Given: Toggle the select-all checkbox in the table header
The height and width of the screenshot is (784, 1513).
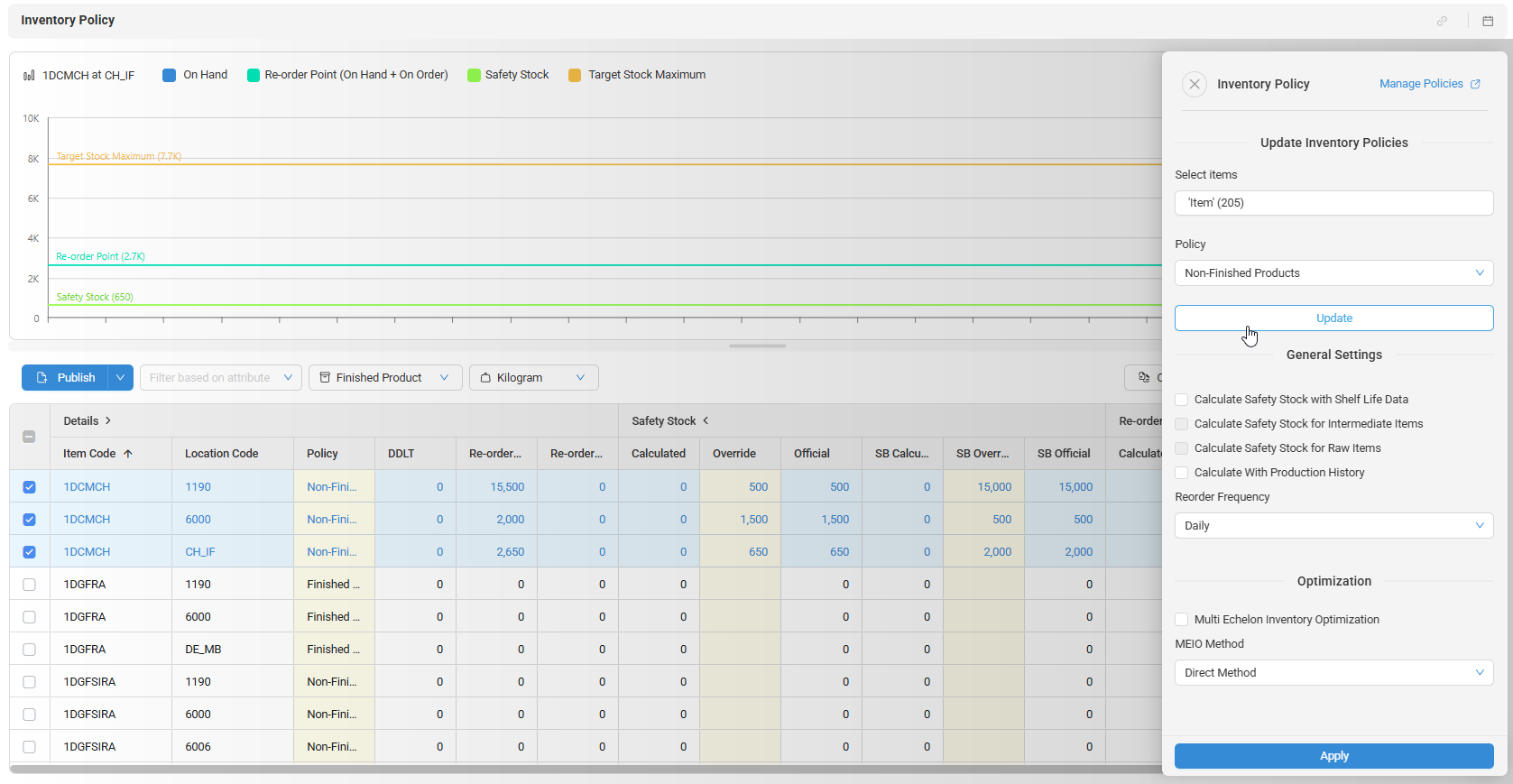Looking at the screenshot, I should coord(29,437).
